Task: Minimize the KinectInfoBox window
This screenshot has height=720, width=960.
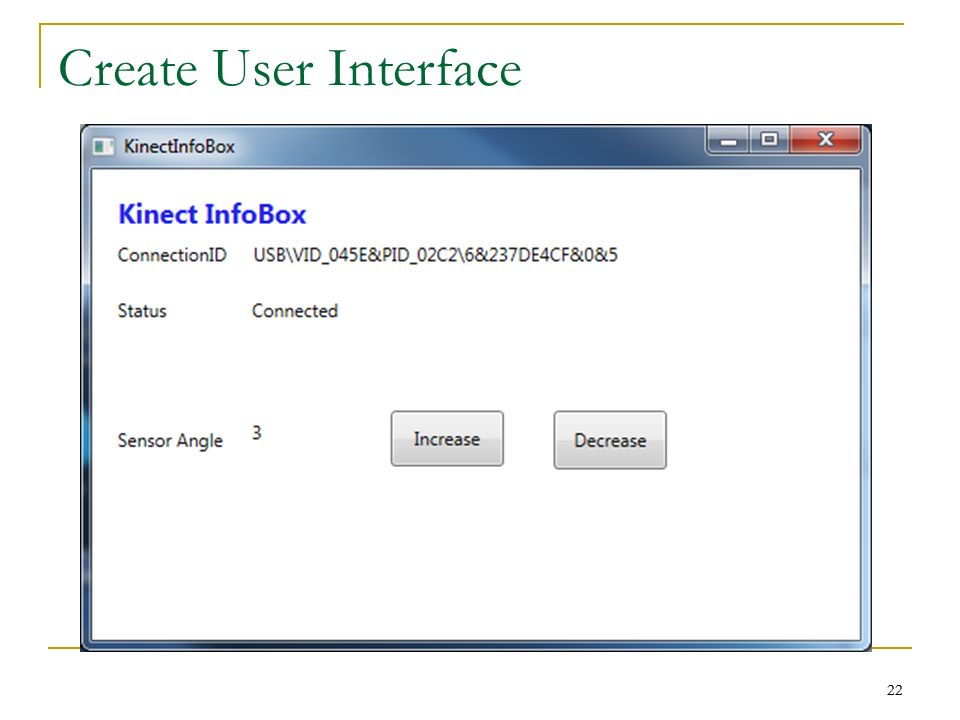Action: point(728,140)
